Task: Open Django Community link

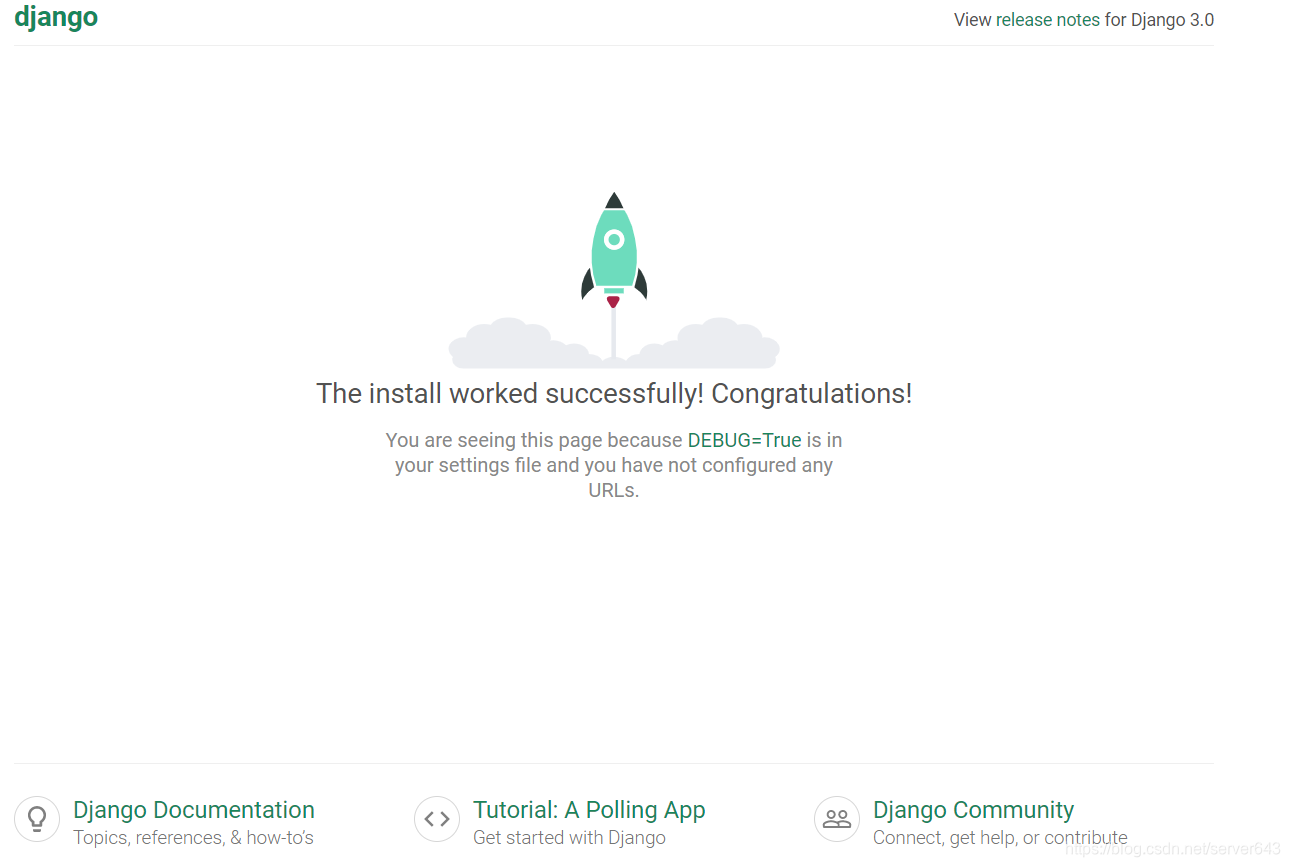Action: 973,810
